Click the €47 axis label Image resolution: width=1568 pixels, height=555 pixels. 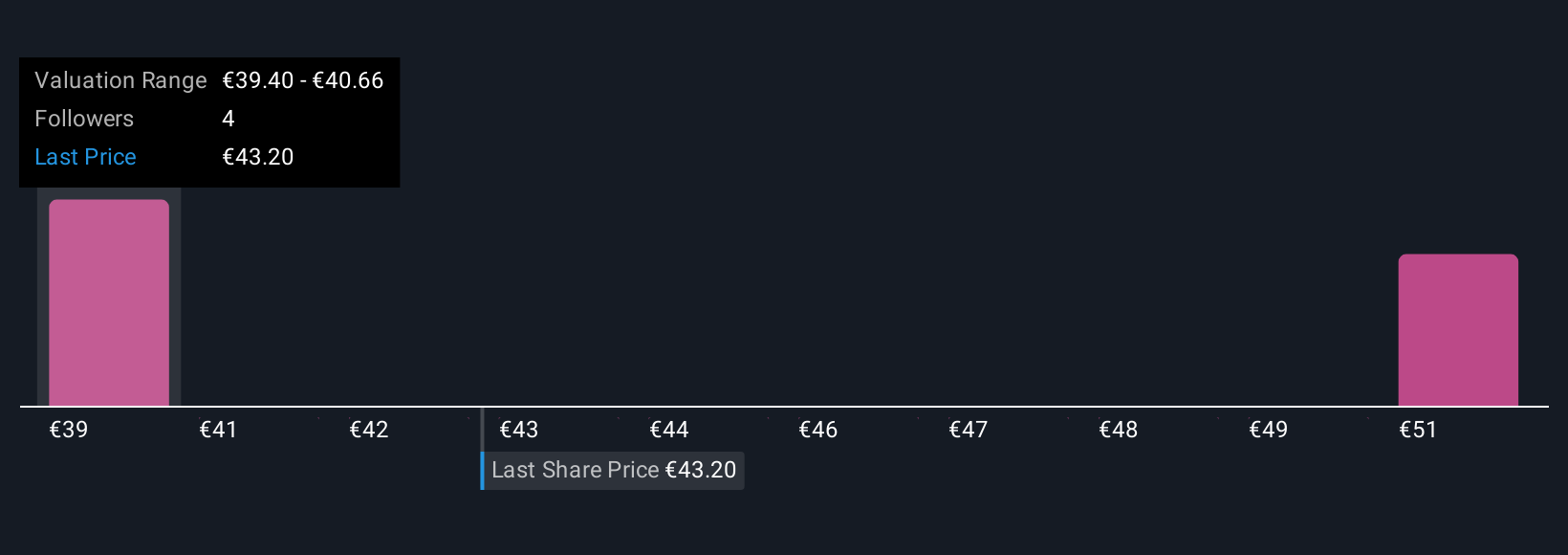click(969, 430)
